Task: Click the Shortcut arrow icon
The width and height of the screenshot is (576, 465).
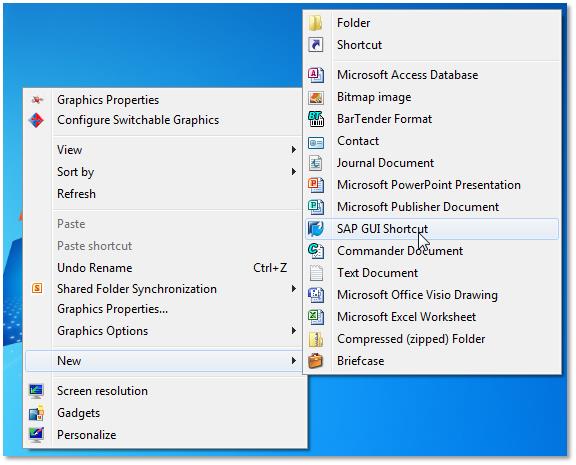Action: point(316,45)
